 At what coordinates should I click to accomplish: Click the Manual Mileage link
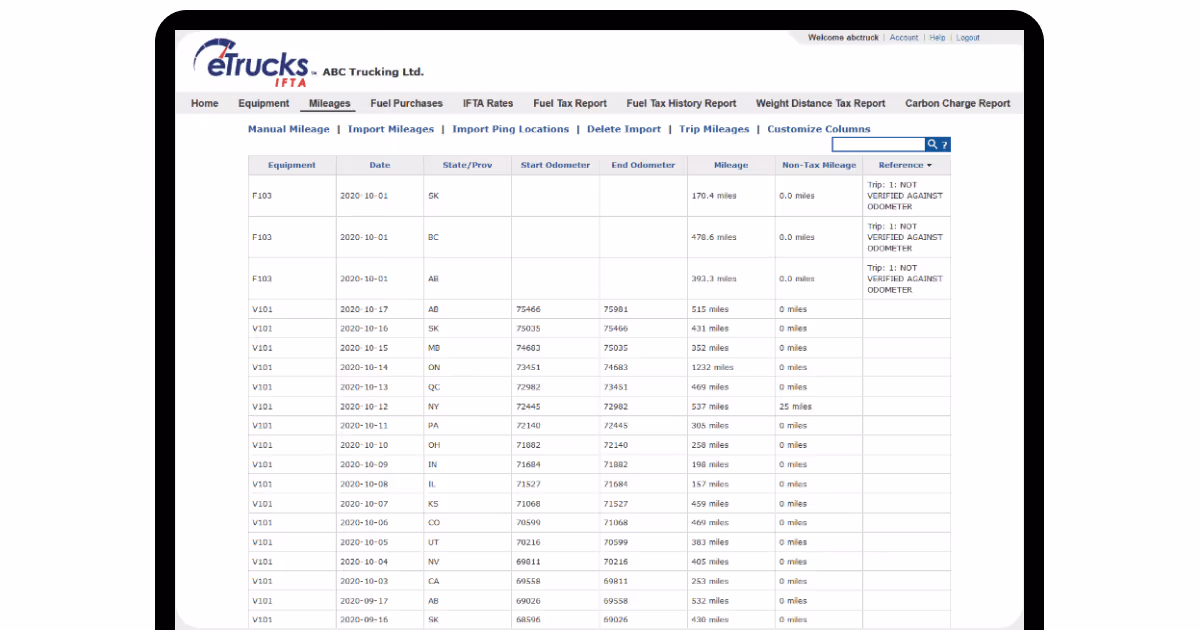pos(288,129)
